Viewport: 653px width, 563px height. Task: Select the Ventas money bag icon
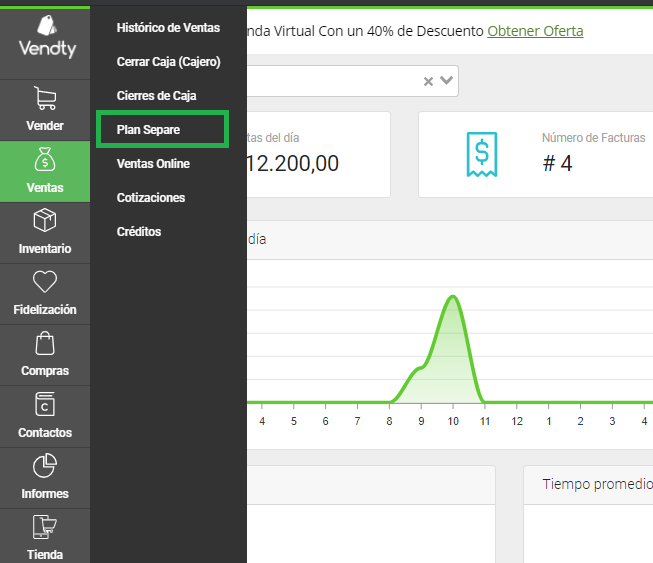[x=45, y=159]
